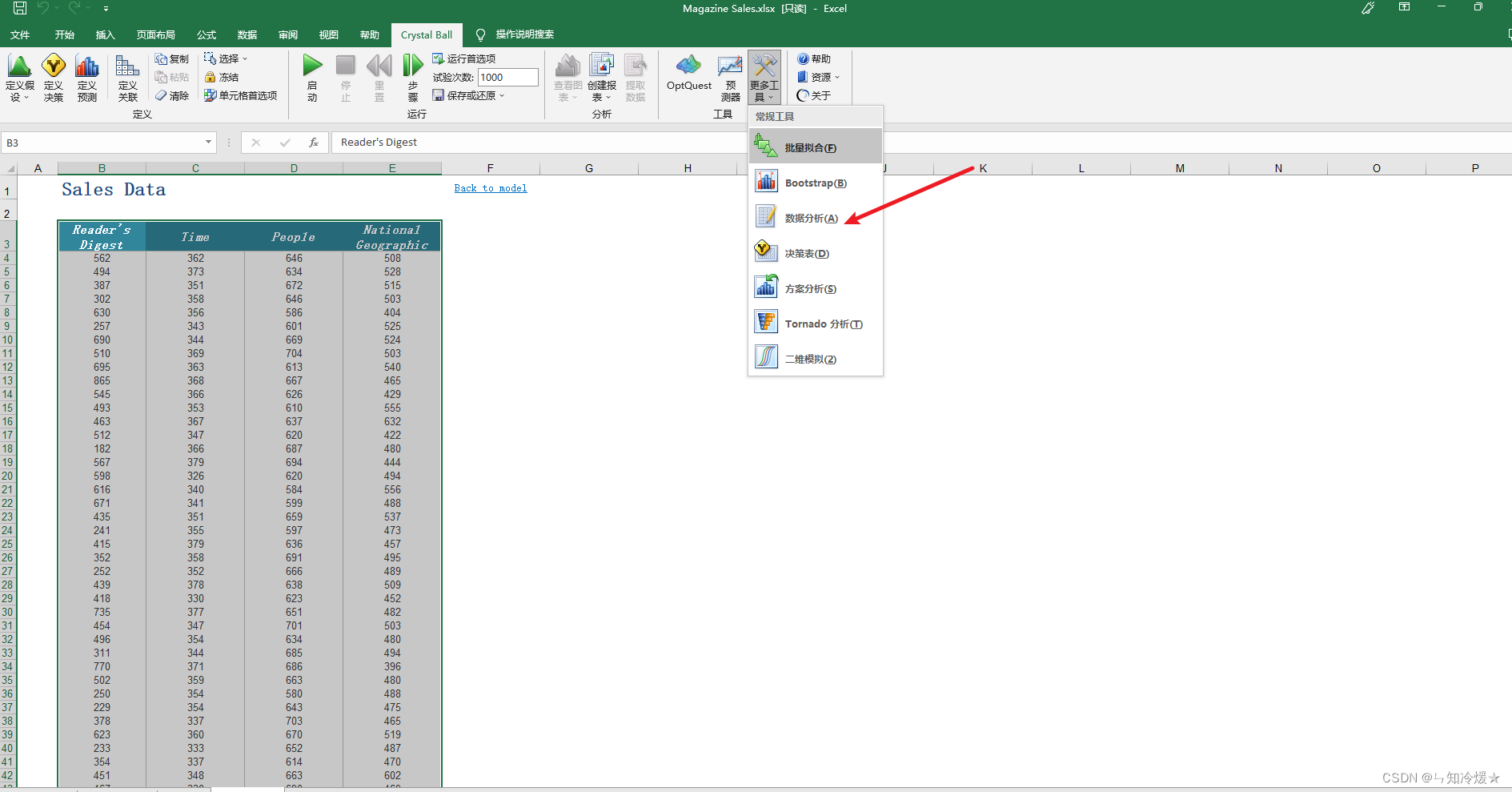
Task: Choose 2D Simulation menu entry
Action: [816, 359]
